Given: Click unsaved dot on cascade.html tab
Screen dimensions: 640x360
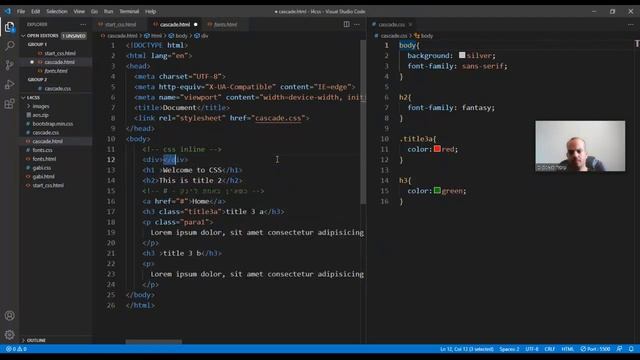Looking at the screenshot, I should tap(196, 24).
